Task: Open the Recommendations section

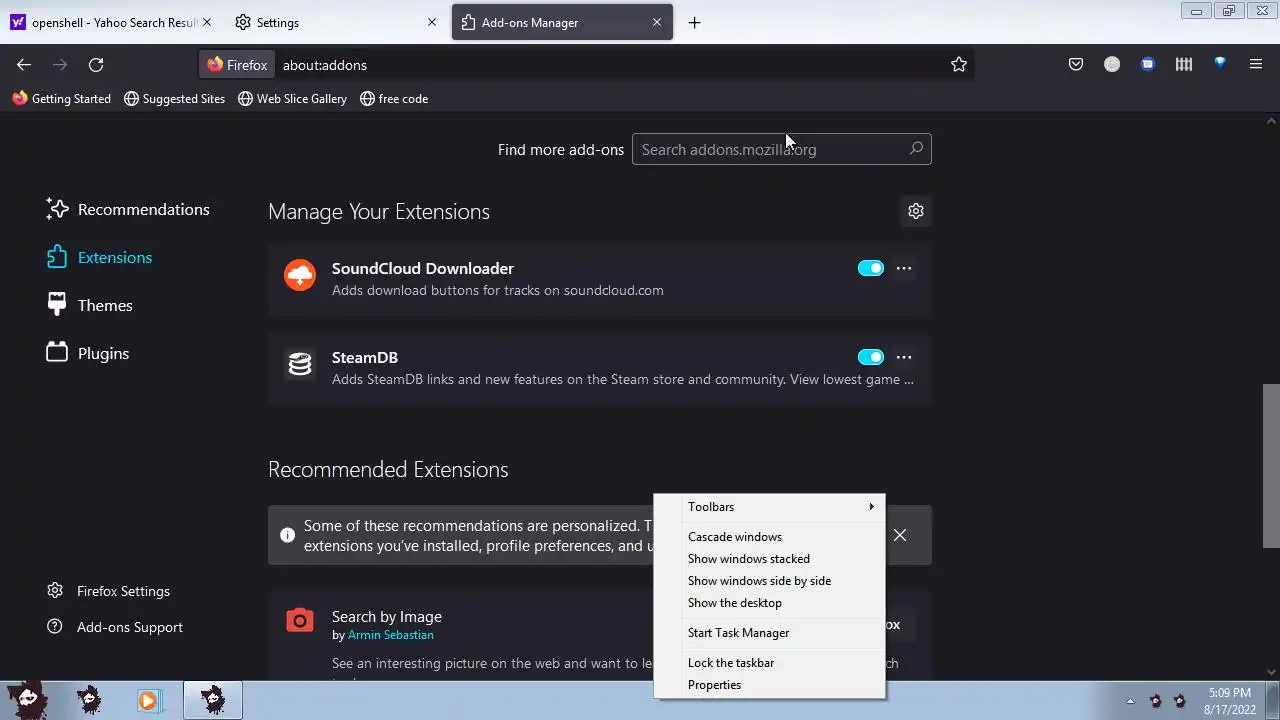Action: pyautogui.click(x=128, y=209)
